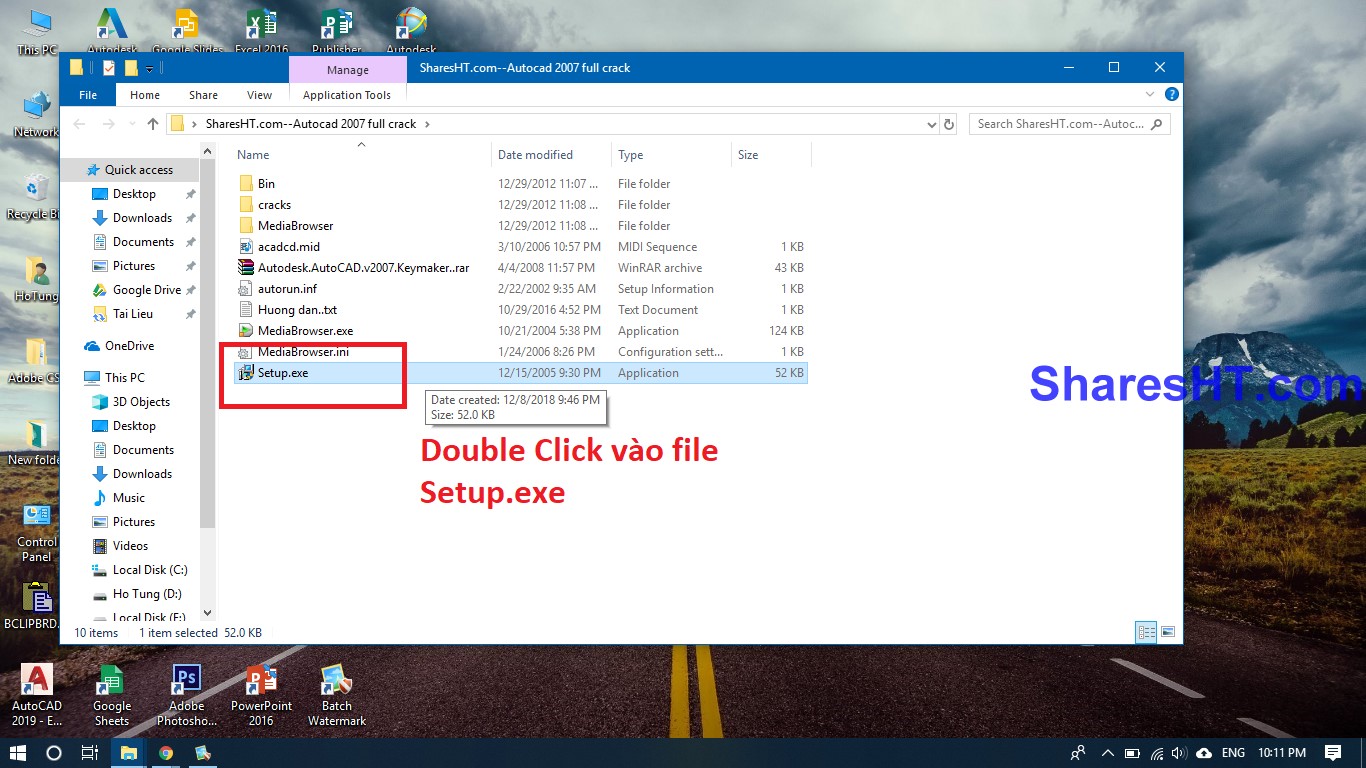Open PowerPoint 2016 desktop shortcut
This screenshot has height=768, width=1366.
click(x=262, y=695)
